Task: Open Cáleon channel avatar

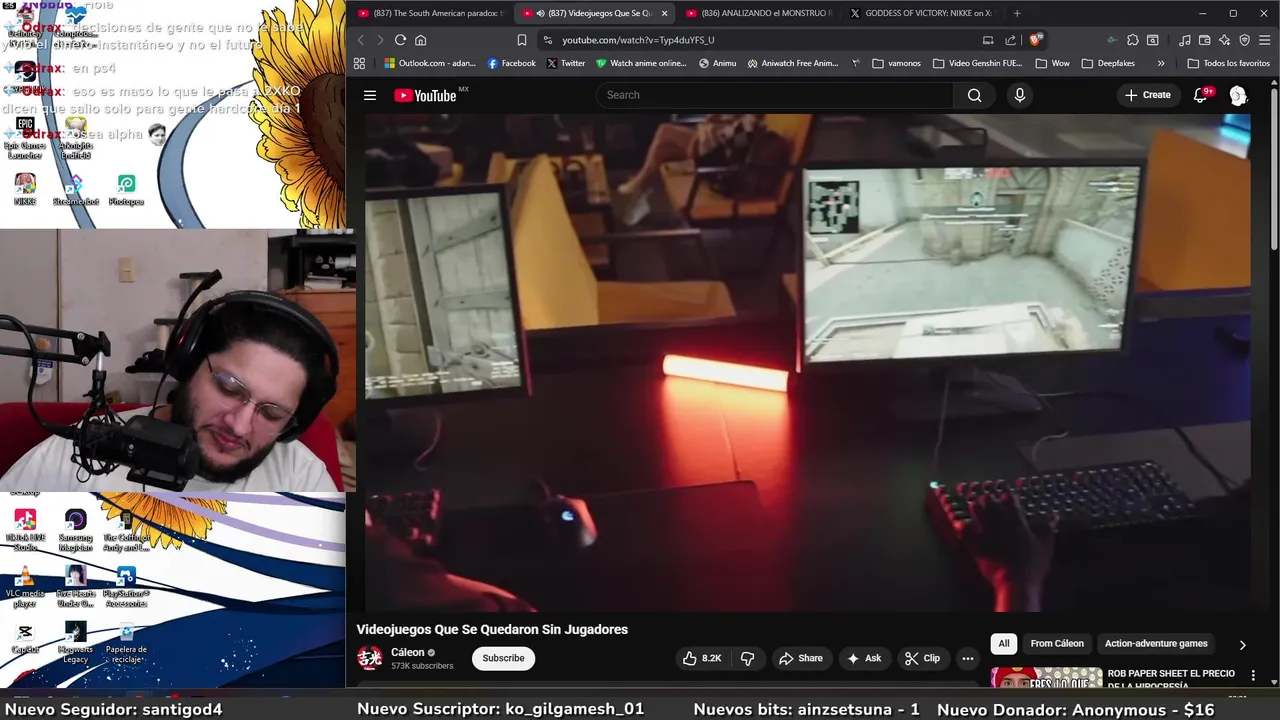Action: click(370, 657)
